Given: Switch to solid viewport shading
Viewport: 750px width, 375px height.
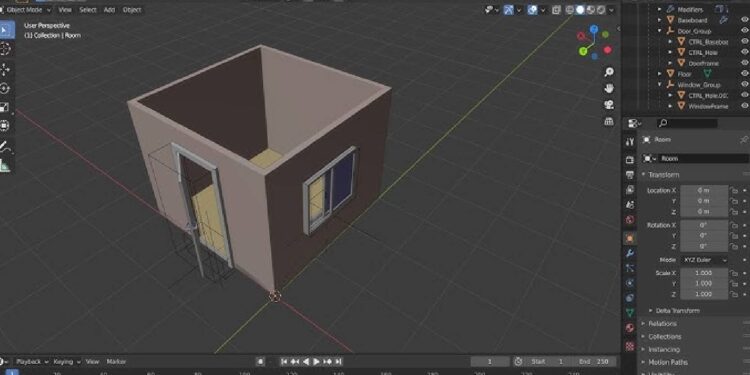Looking at the screenshot, I should (x=580, y=10).
